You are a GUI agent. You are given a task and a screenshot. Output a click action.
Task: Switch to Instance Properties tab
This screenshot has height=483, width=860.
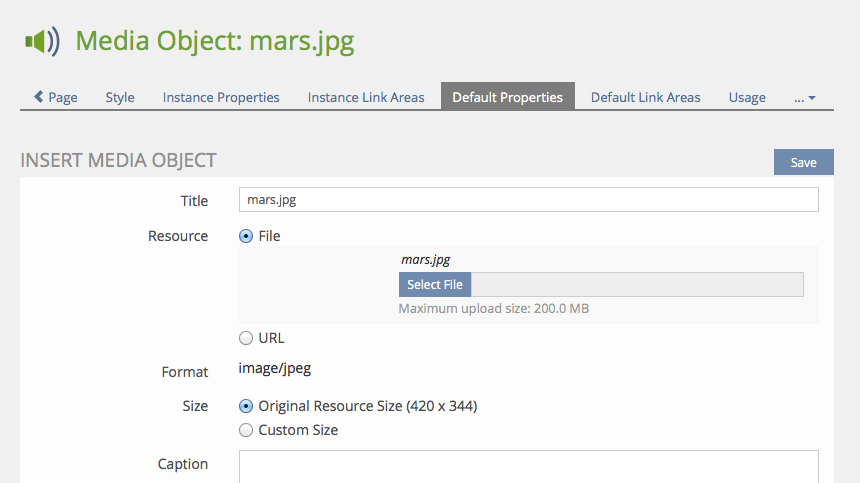click(x=221, y=97)
